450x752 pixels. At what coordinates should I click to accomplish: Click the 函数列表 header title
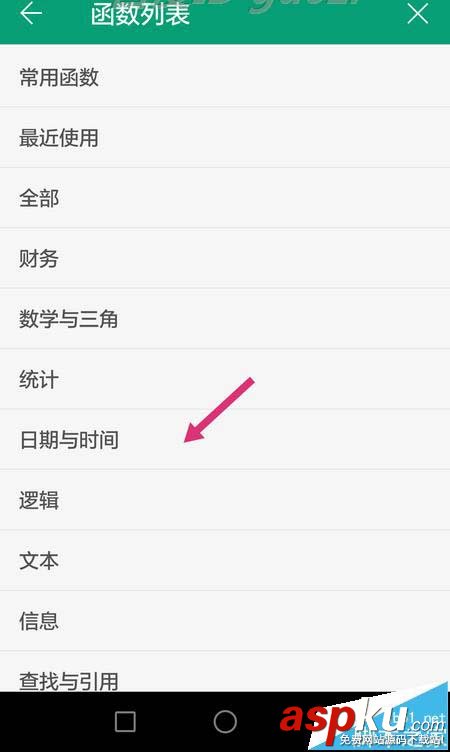click(x=140, y=14)
